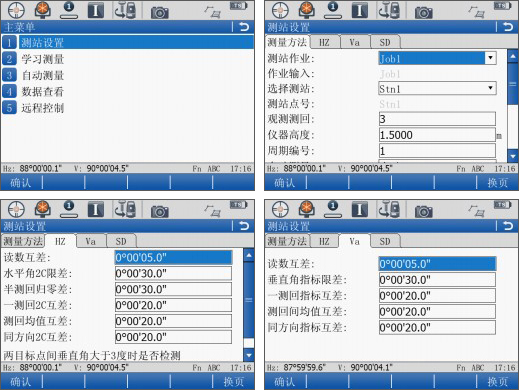The image size is (519, 390).
Task: Click the battery icon on the 主菜单 screen
Action: (238, 6)
